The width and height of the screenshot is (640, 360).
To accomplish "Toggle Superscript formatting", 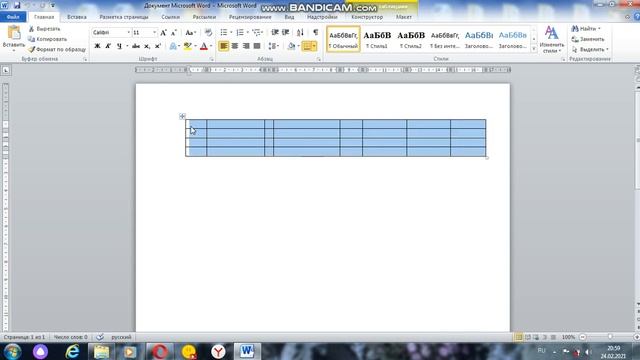I will click(x=158, y=46).
